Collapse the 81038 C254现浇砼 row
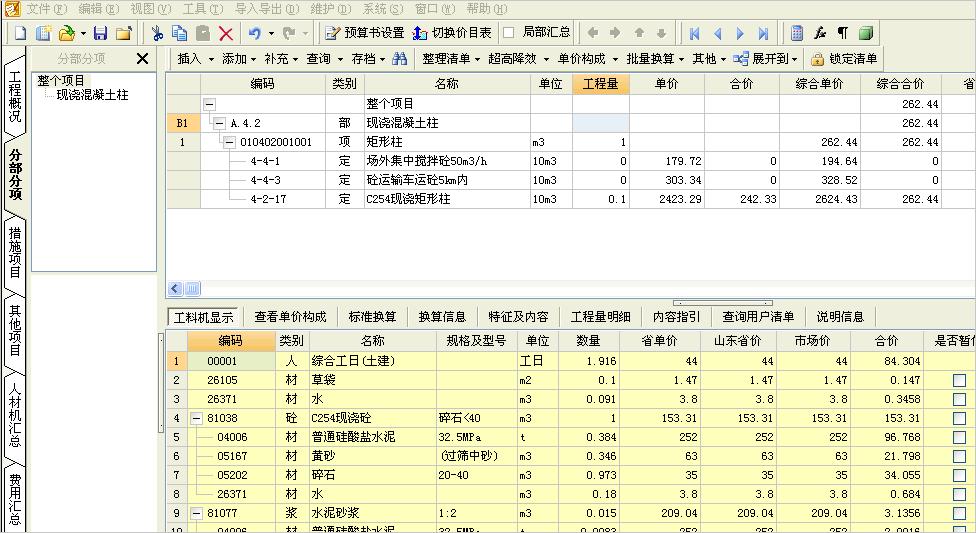976x533 pixels. point(197,418)
